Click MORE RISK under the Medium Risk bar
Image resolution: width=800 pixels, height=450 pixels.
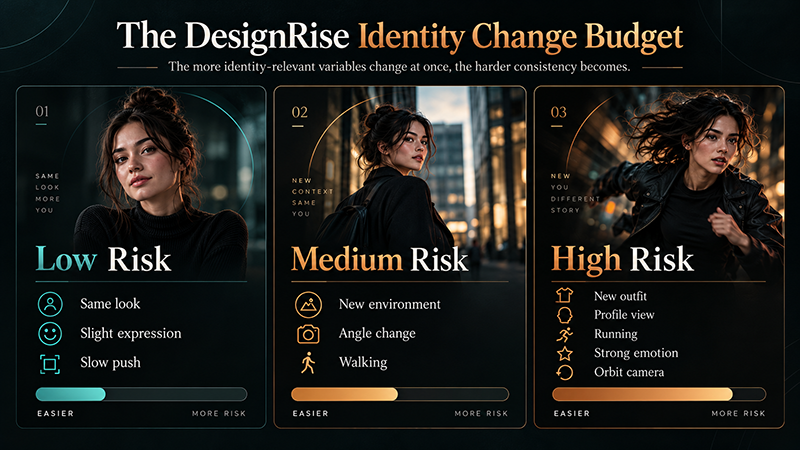coord(481,413)
